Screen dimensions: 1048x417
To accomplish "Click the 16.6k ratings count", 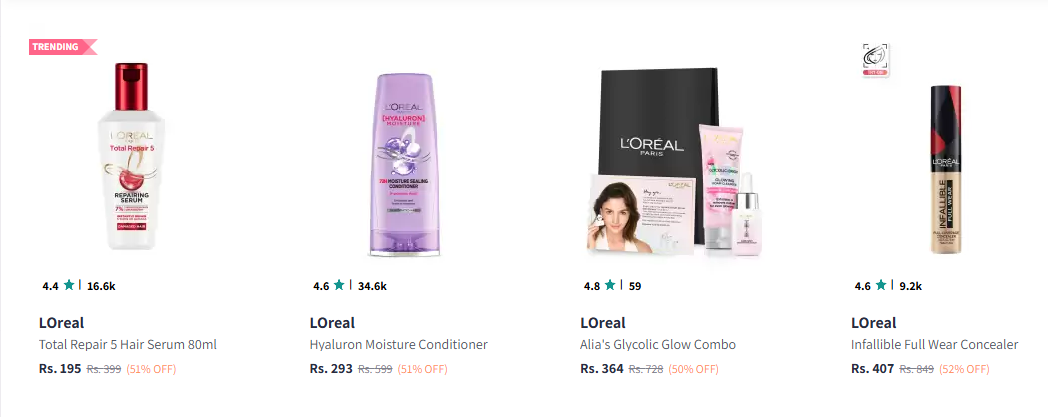I will [101, 286].
